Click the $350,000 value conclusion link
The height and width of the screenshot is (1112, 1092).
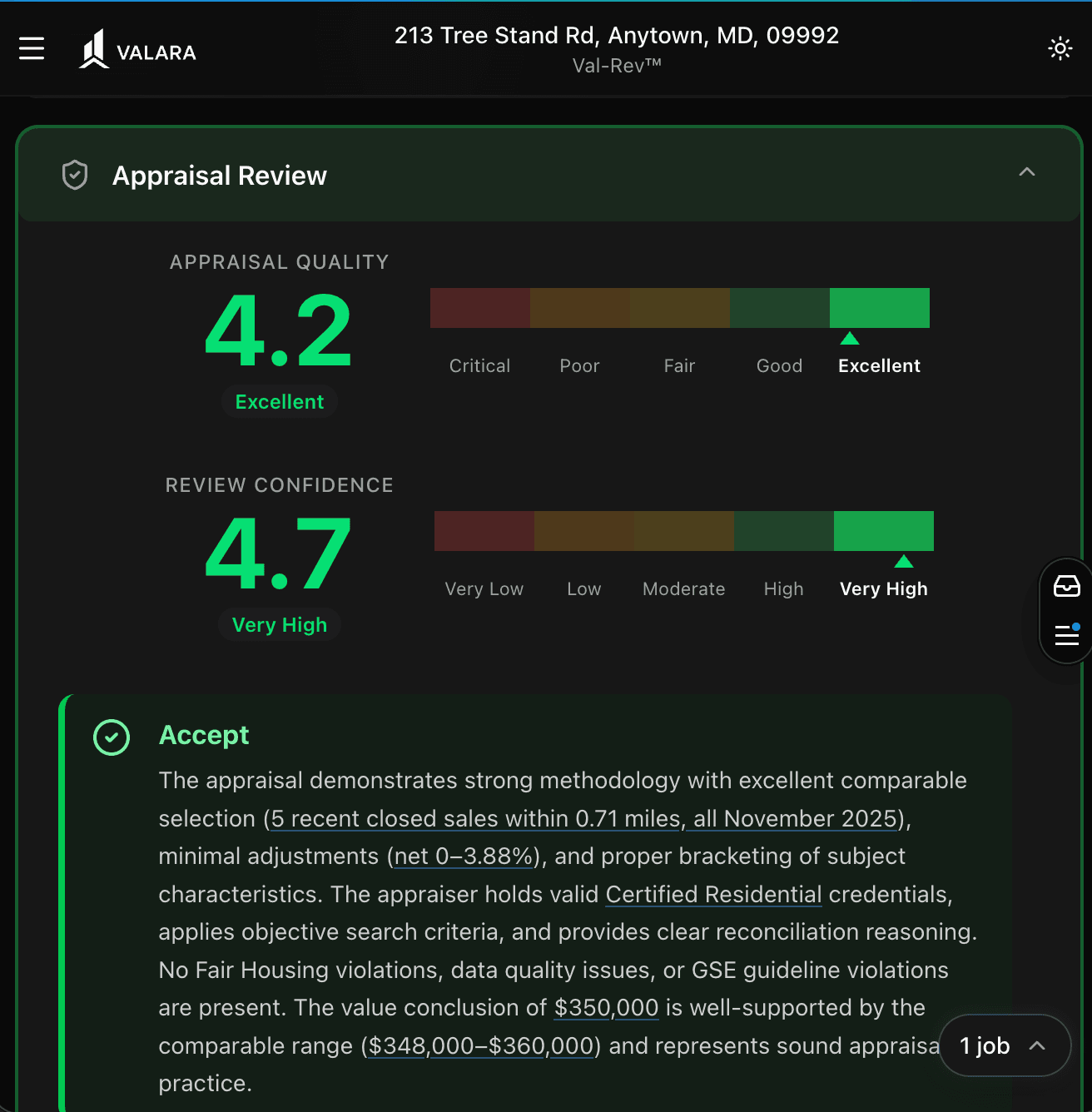pyautogui.click(x=606, y=1007)
